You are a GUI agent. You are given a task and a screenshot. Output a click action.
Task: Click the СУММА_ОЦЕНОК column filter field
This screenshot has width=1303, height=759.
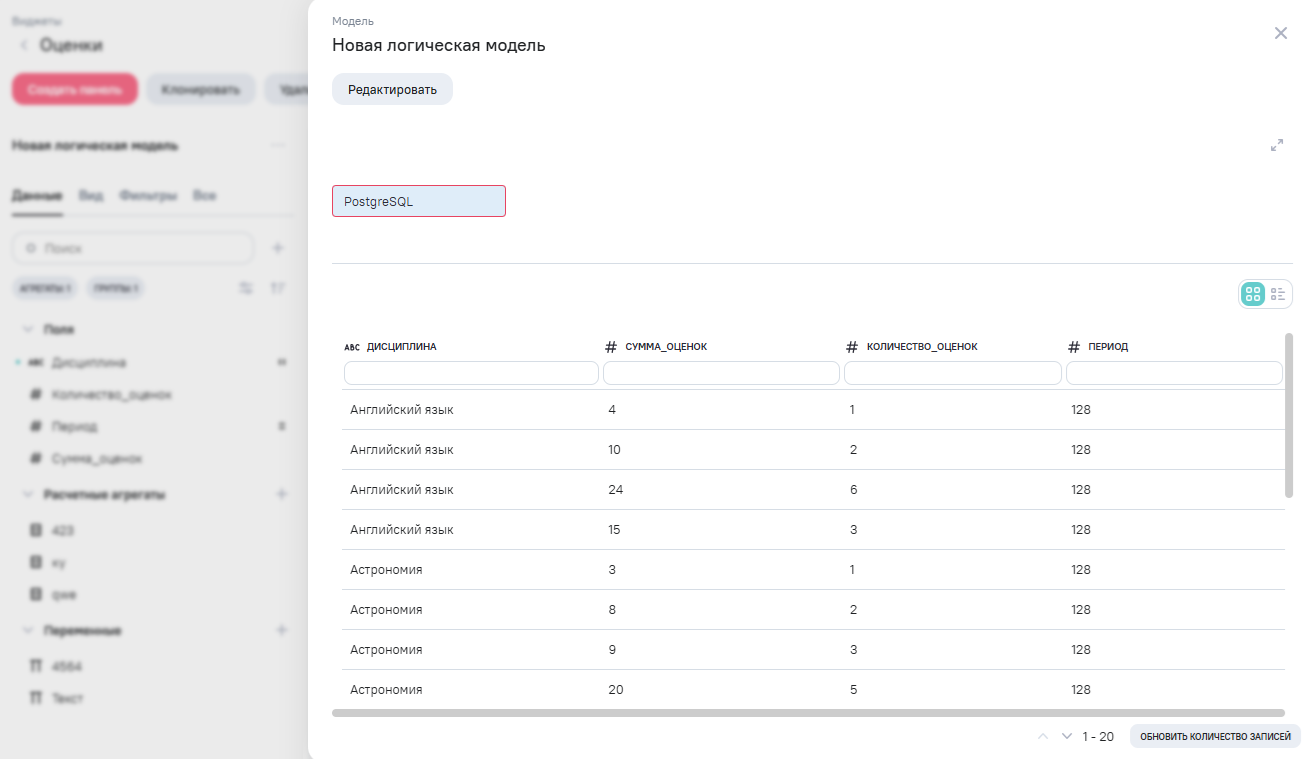point(721,373)
